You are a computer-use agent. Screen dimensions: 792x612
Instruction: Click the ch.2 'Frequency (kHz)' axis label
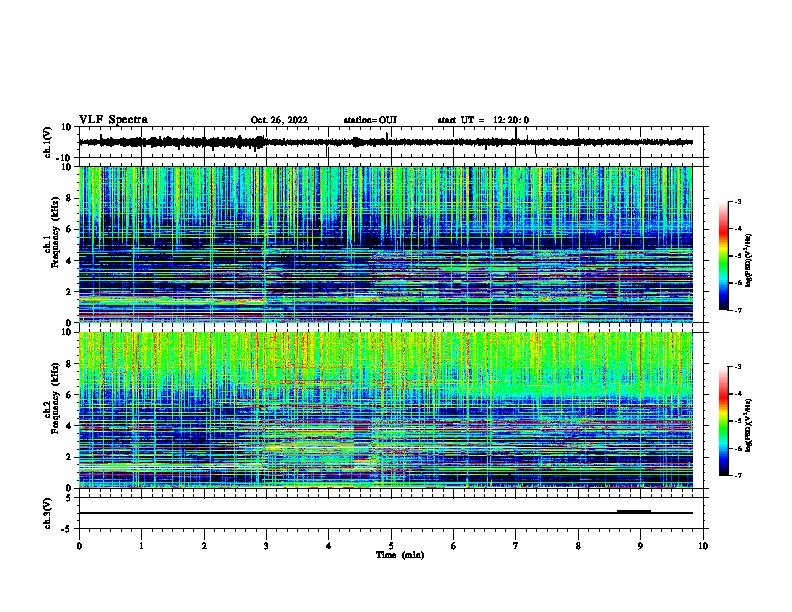pyautogui.click(x=55, y=398)
